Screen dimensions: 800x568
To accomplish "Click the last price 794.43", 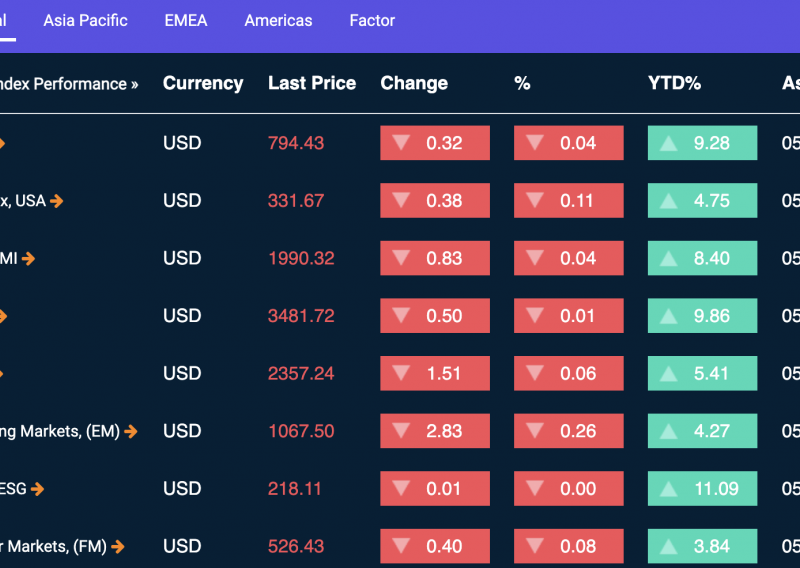I will (296, 143).
